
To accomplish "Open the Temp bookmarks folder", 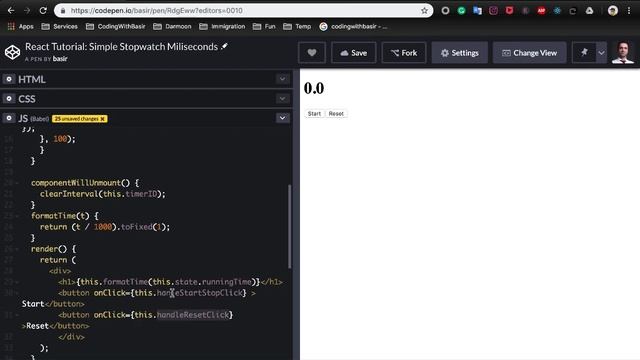I will point(297,27).
